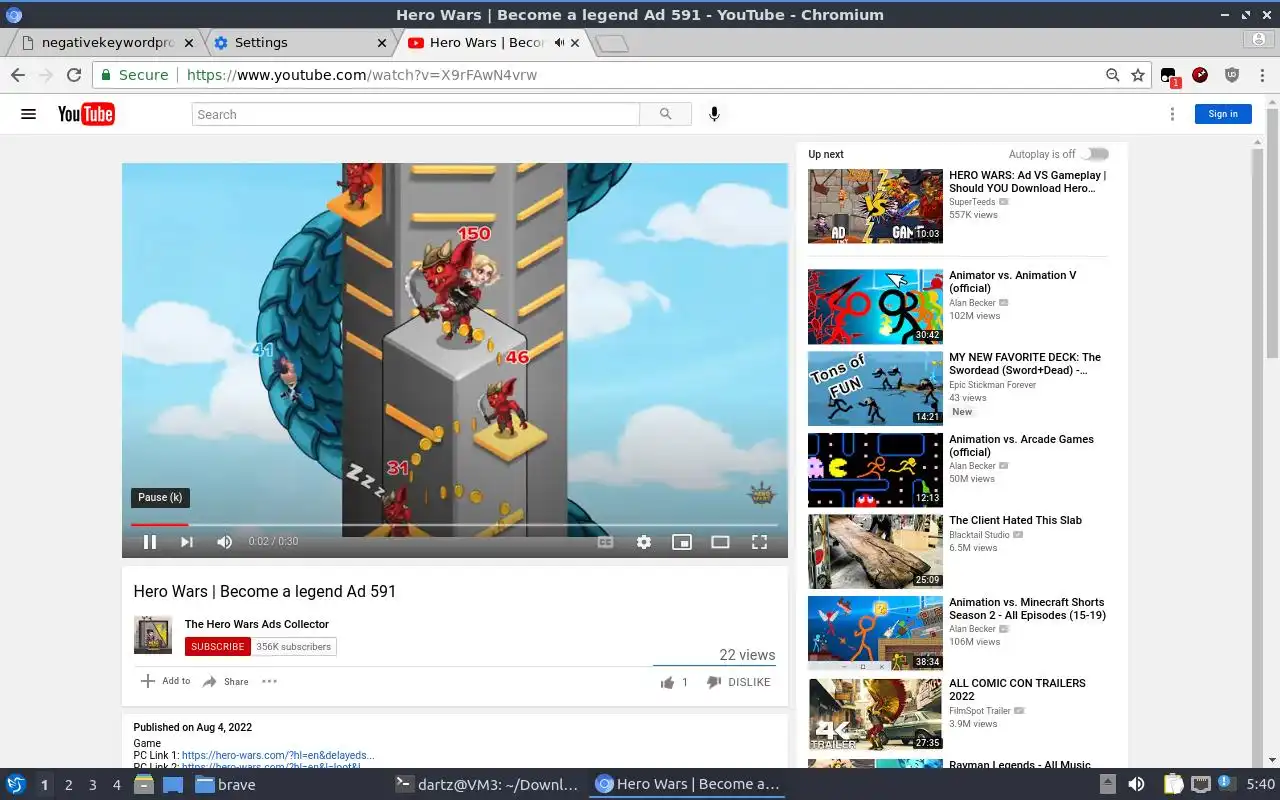Screen dimensions: 1280x800
Task: Close the Settings tab
Action: (x=381, y=43)
